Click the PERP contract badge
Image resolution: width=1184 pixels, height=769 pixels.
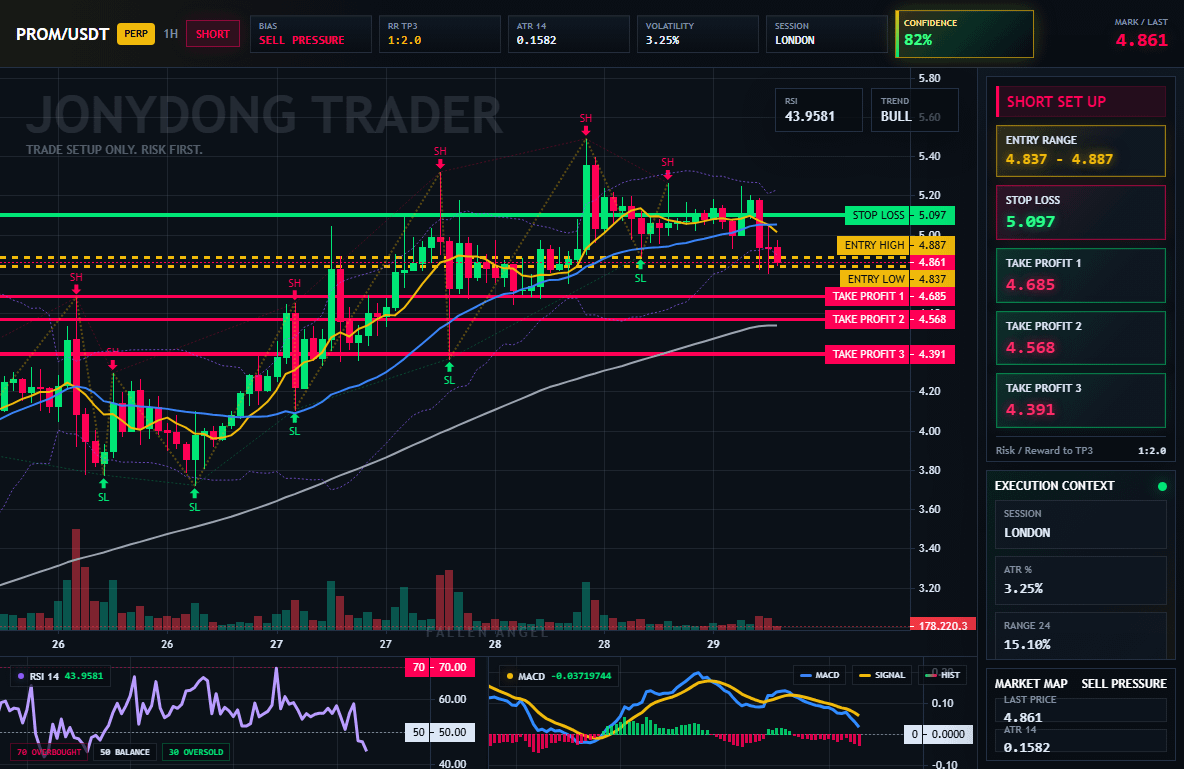[x=136, y=34]
